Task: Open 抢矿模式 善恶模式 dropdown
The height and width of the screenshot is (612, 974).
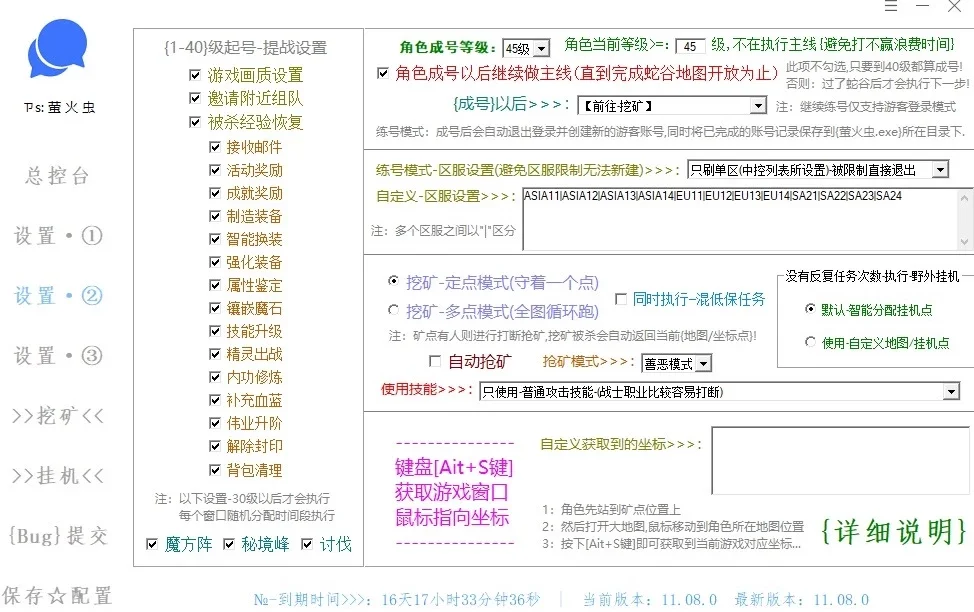Action: coord(676,363)
